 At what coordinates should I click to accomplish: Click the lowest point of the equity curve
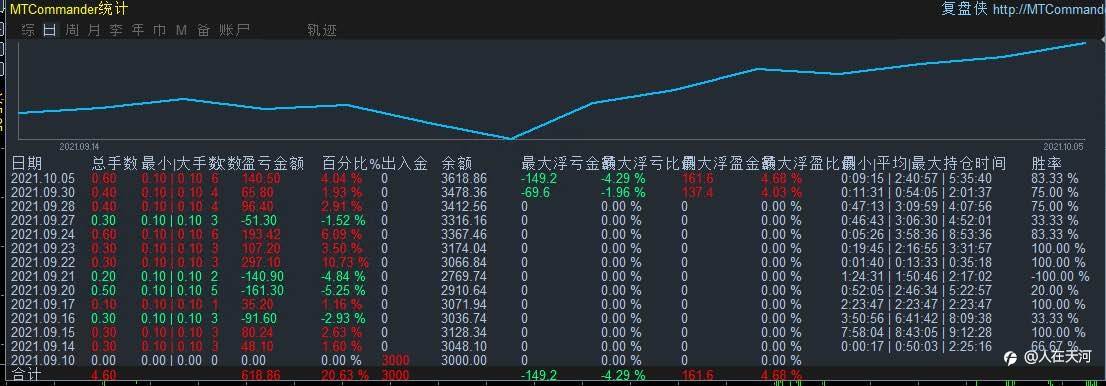(510, 138)
